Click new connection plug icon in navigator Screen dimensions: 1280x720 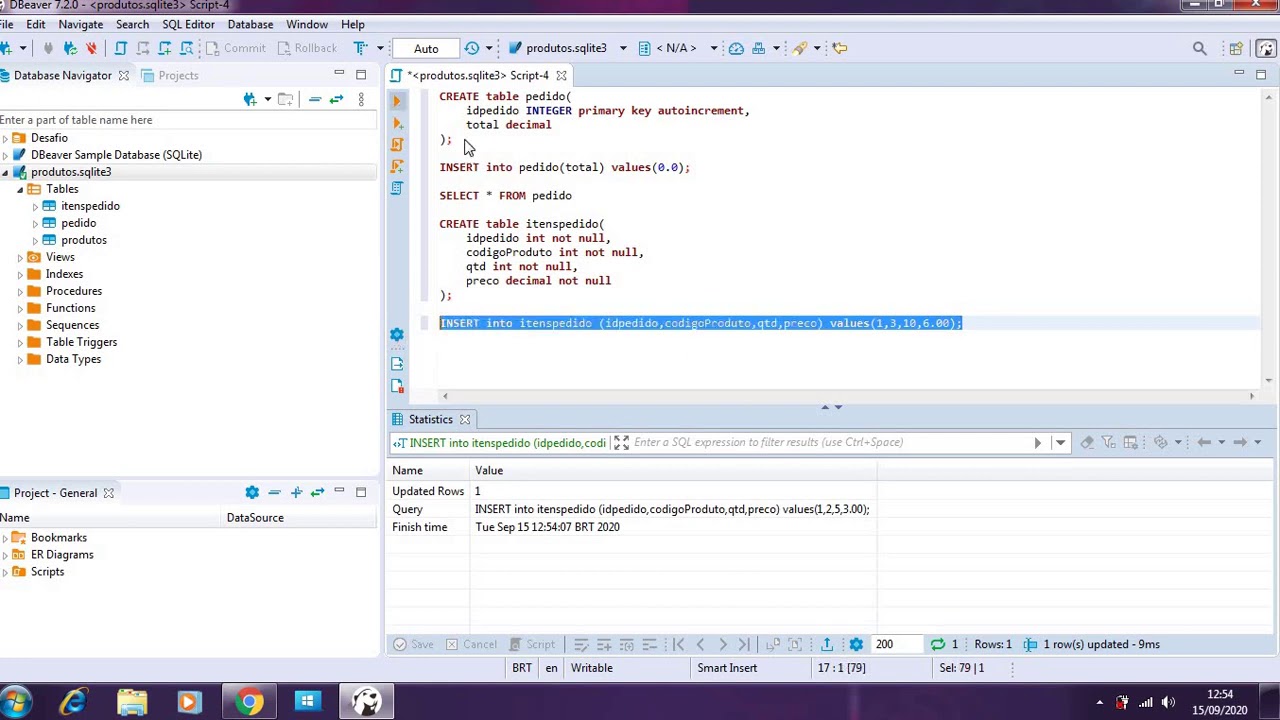[x=250, y=99]
